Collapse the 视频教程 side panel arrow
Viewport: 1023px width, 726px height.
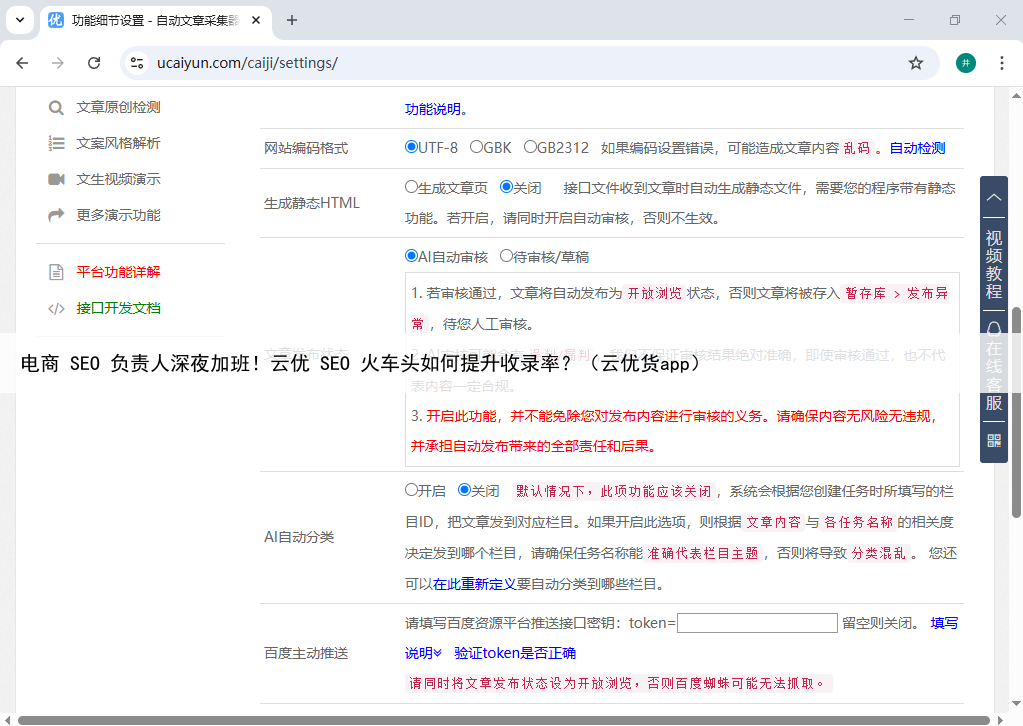[993, 198]
